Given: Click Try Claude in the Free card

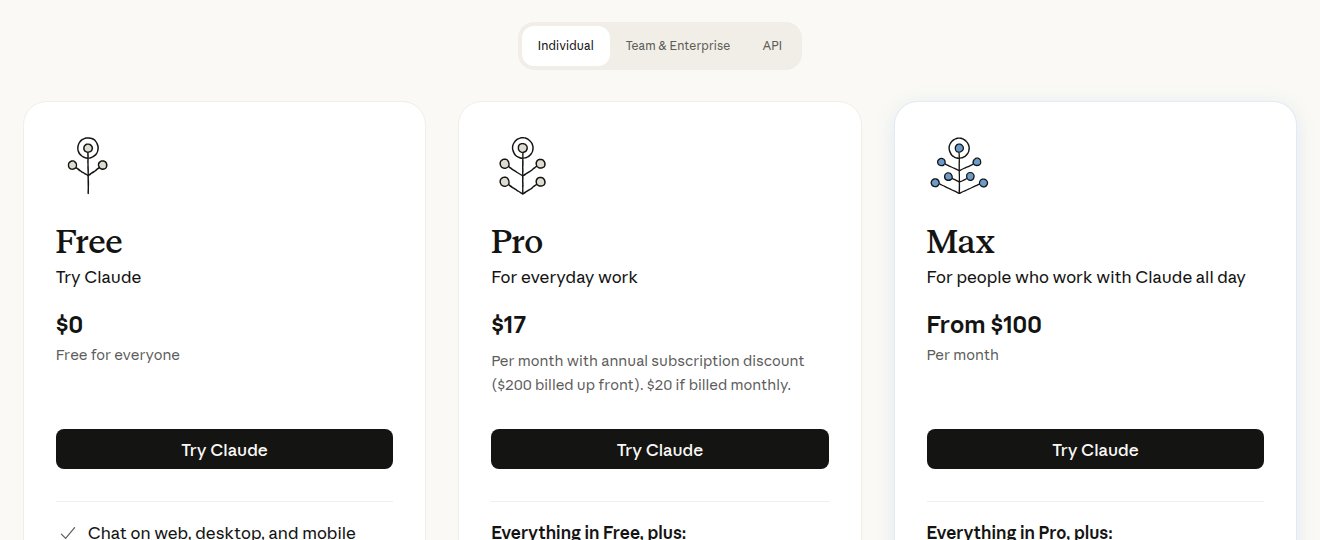Looking at the screenshot, I should [x=224, y=449].
